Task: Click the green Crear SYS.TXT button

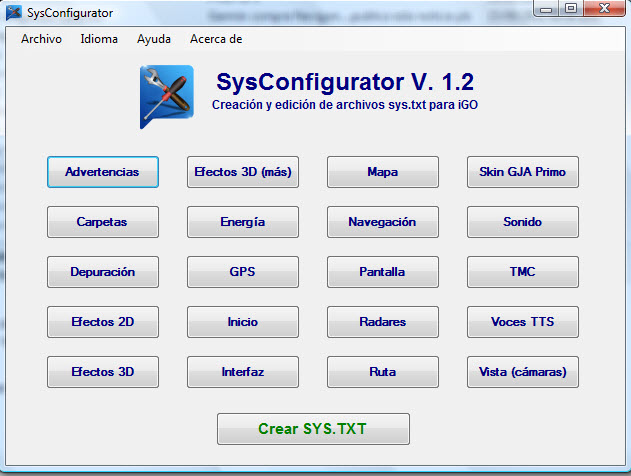Action: [x=313, y=429]
